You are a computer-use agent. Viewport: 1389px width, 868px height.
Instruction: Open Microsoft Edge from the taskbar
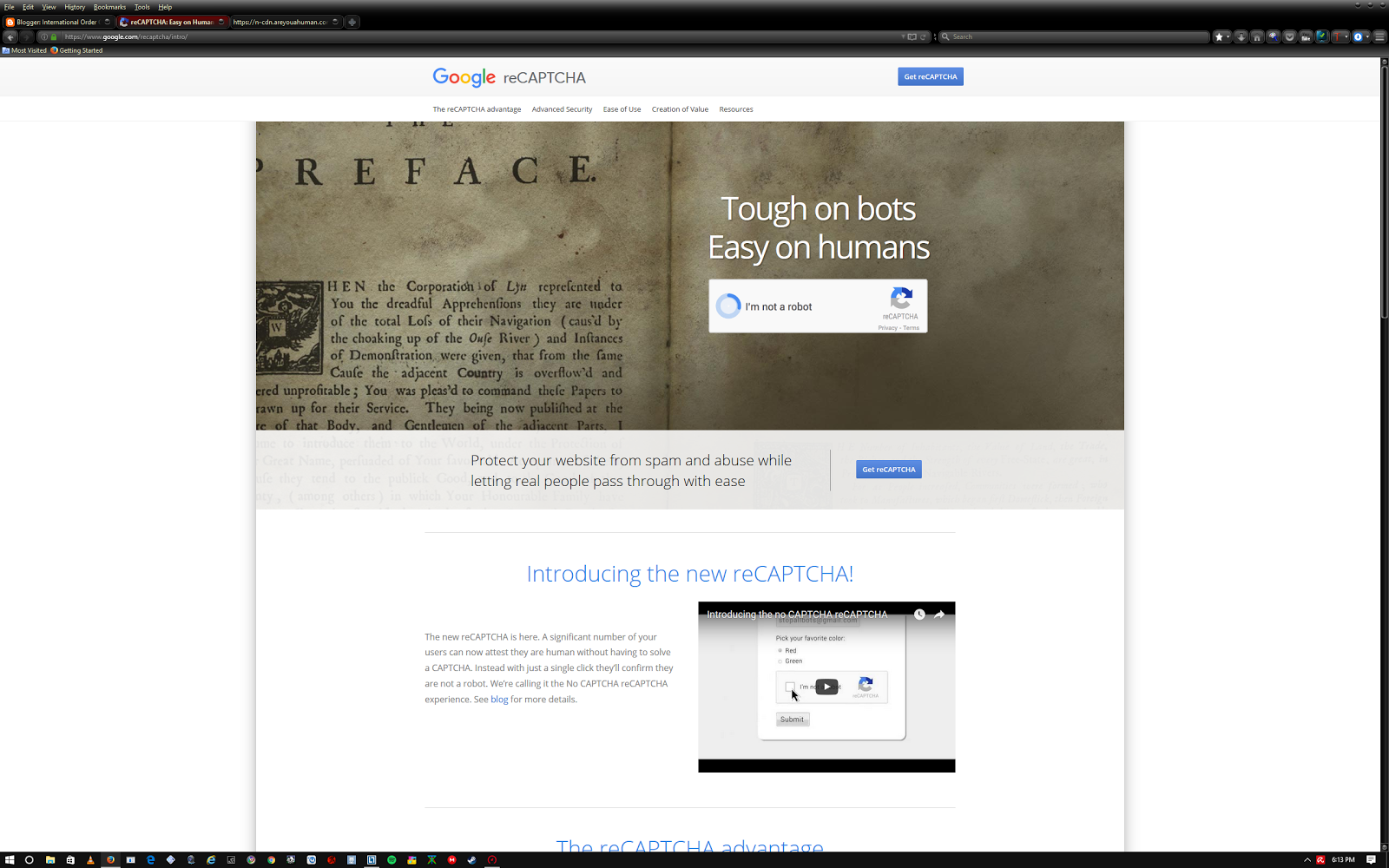click(150, 860)
